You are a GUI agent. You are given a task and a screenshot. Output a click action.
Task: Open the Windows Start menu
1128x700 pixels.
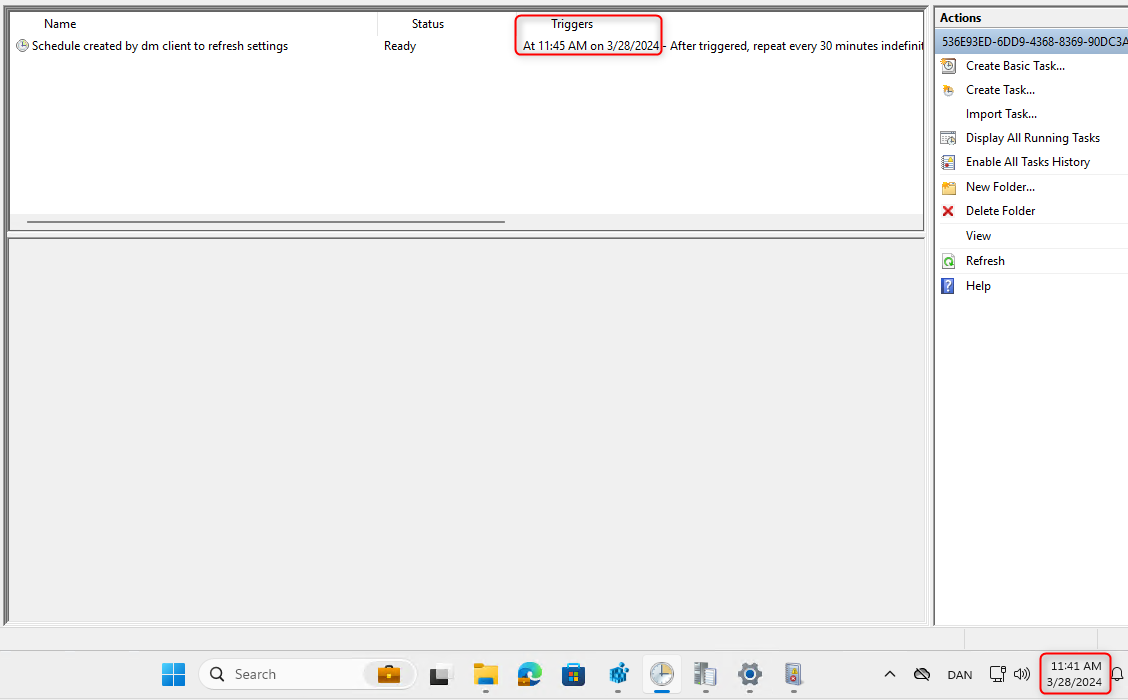tap(173, 674)
